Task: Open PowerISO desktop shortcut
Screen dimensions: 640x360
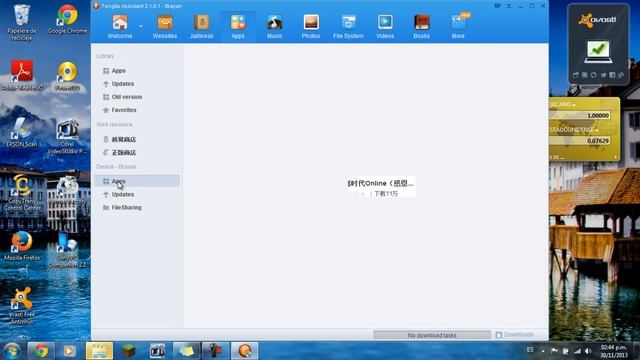Action: [67, 76]
